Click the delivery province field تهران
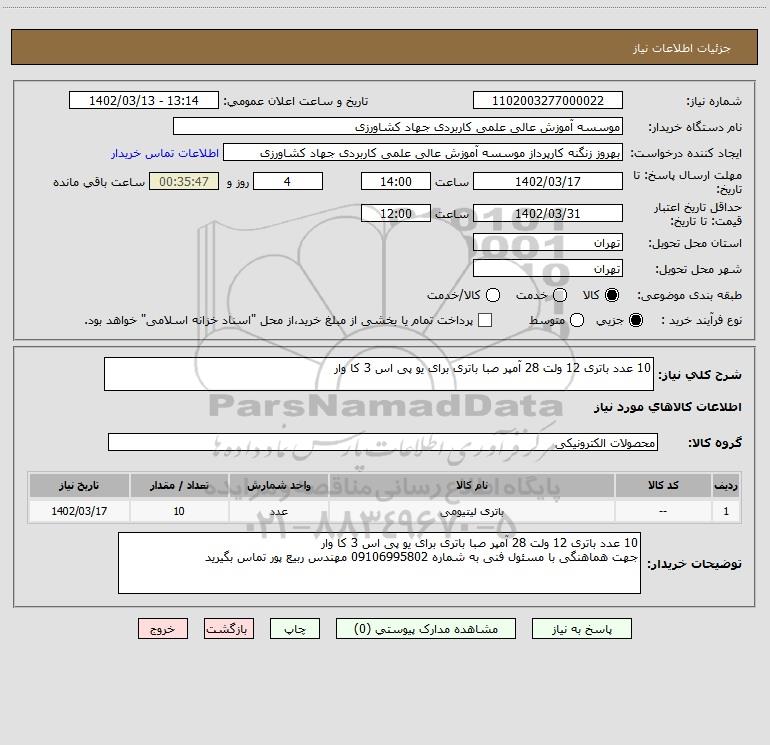Viewport: 770px width, 745px height. tap(548, 242)
